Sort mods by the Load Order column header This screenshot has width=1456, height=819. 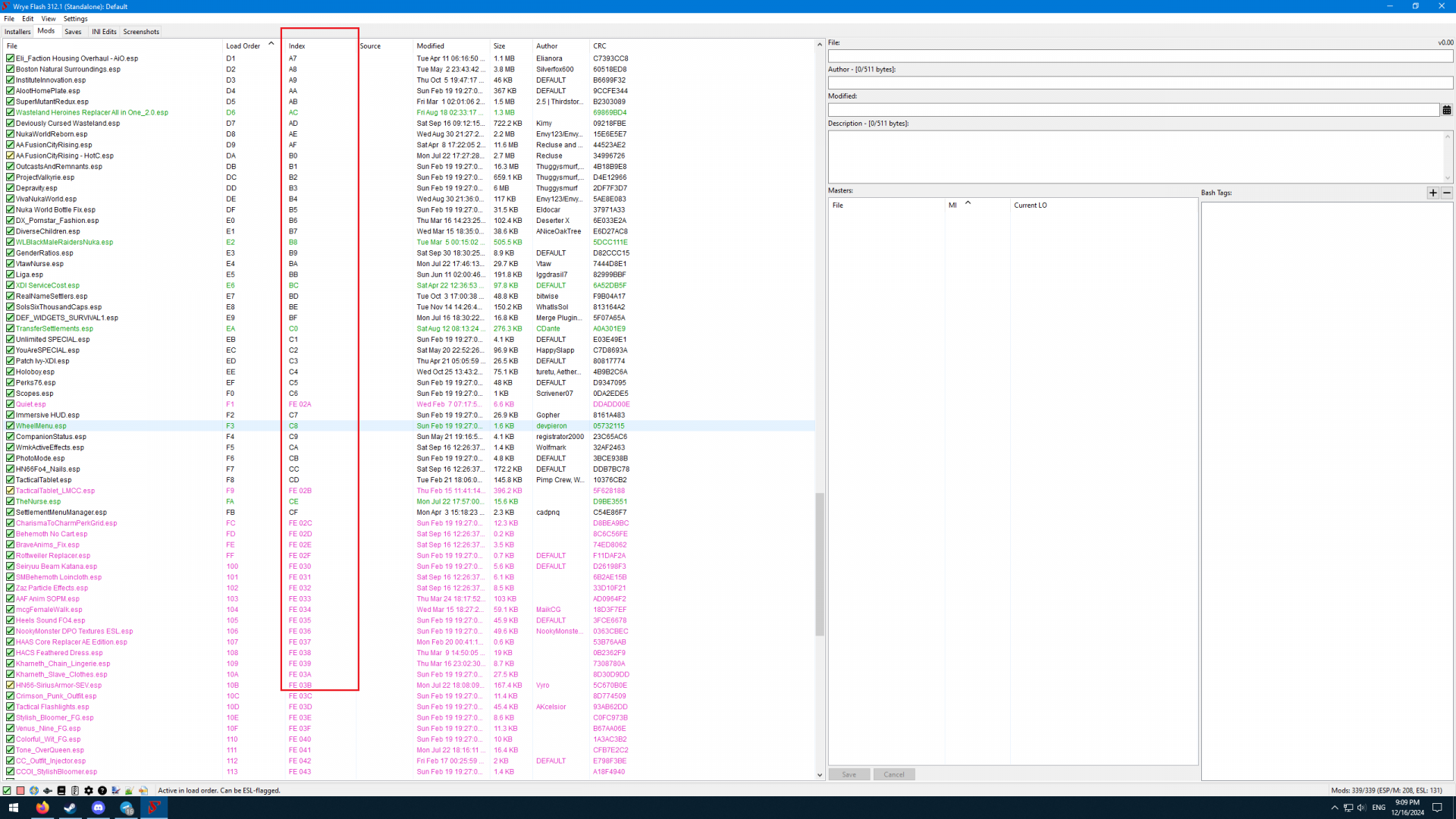pyautogui.click(x=243, y=45)
